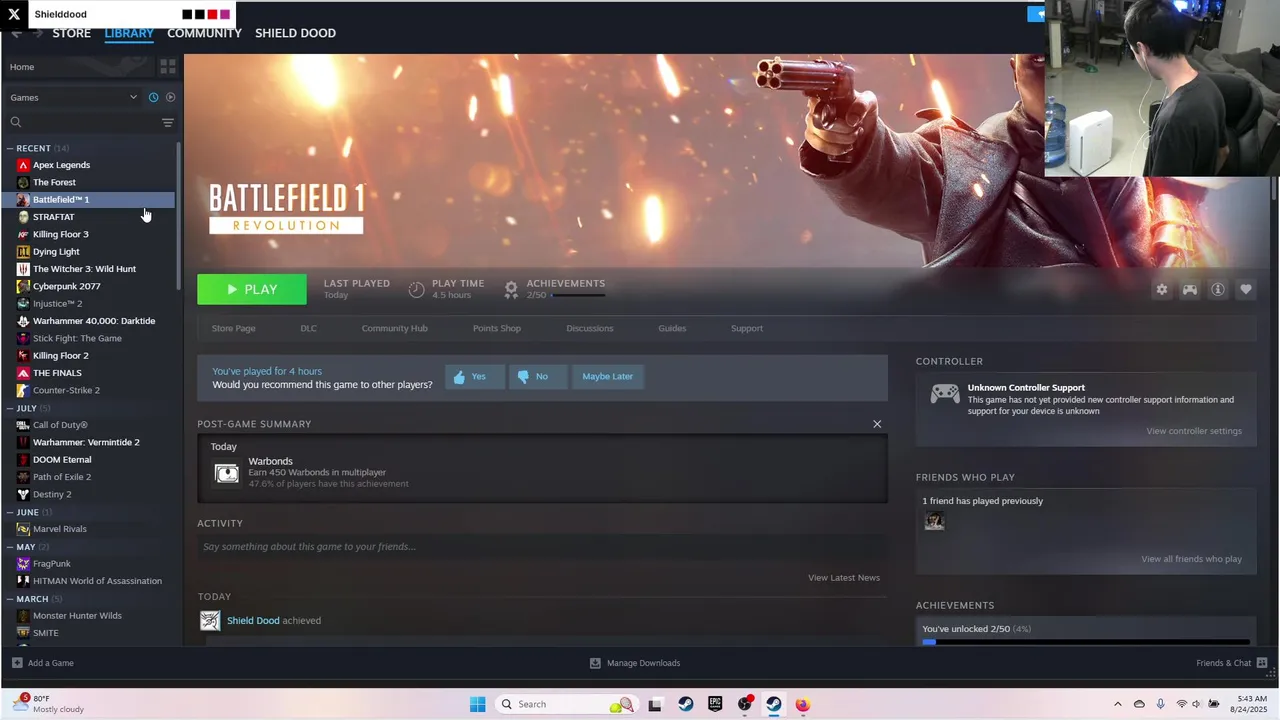This screenshot has height=720, width=1280.
Task: Open the Support link
Action: [x=746, y=328]
